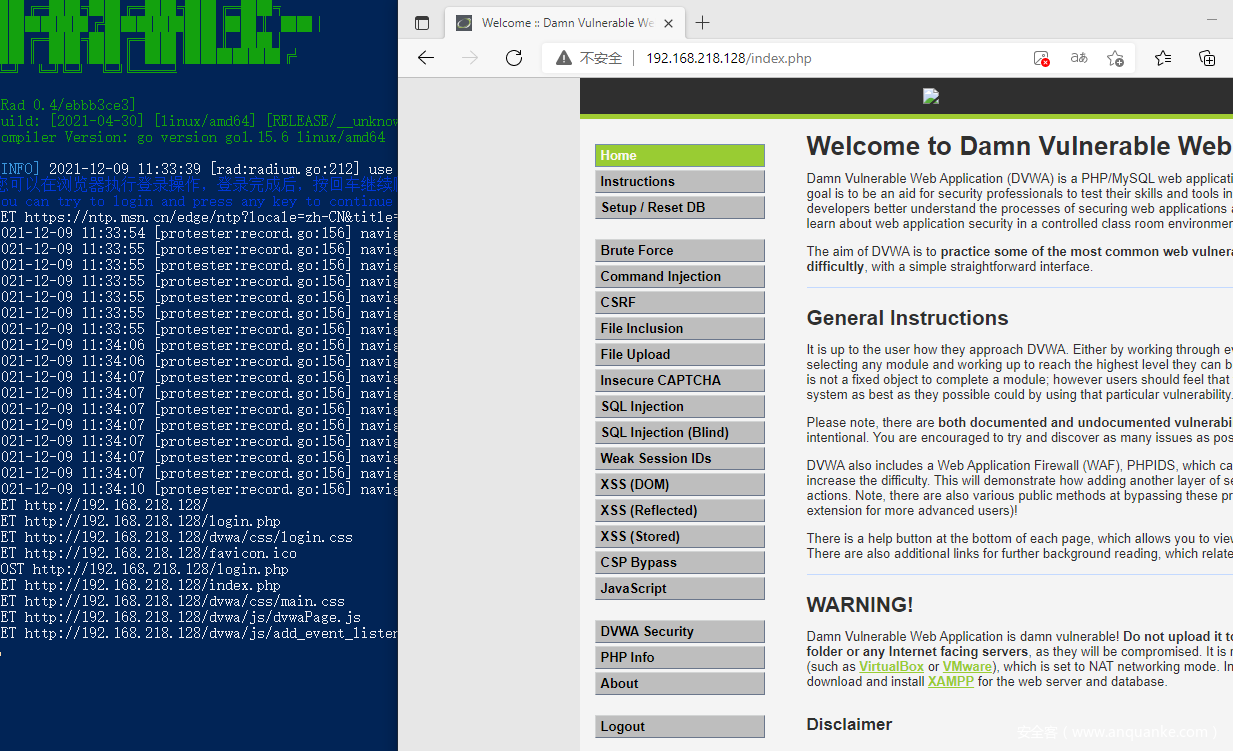Open the SQL Injection menu item

[679, 407]
